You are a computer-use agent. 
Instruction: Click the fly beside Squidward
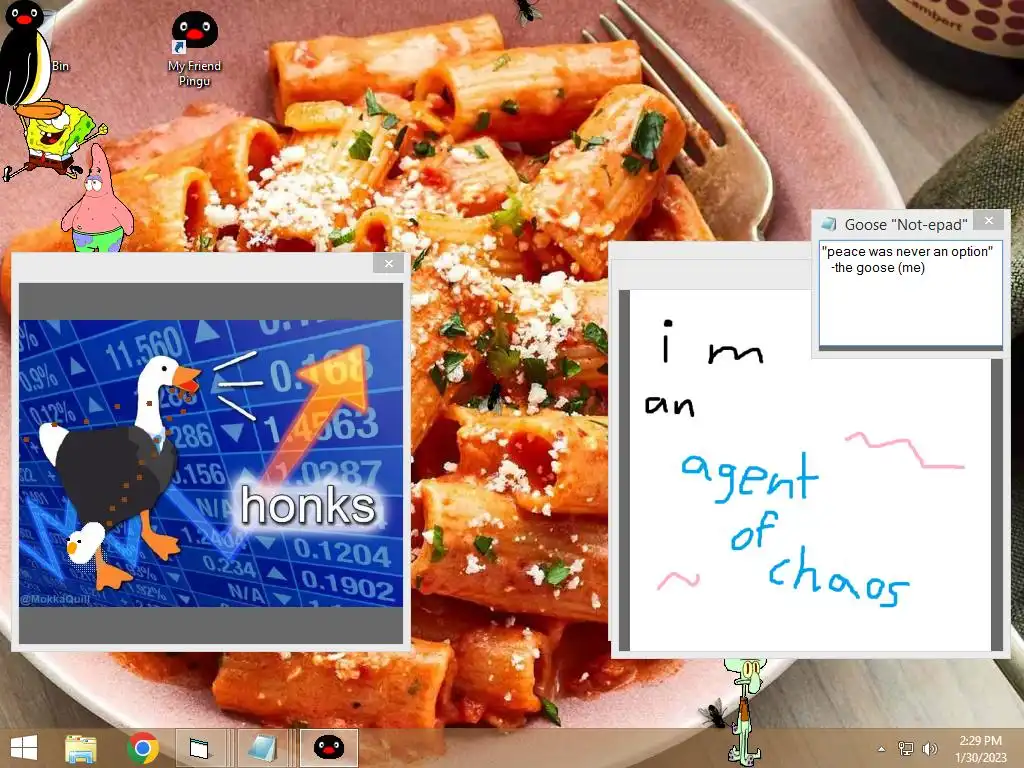point(714,713)
